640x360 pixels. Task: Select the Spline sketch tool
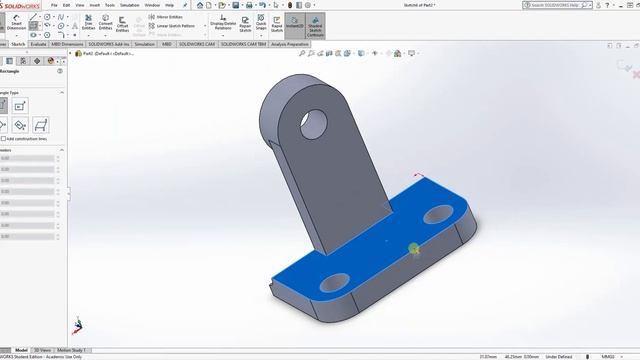61,17
